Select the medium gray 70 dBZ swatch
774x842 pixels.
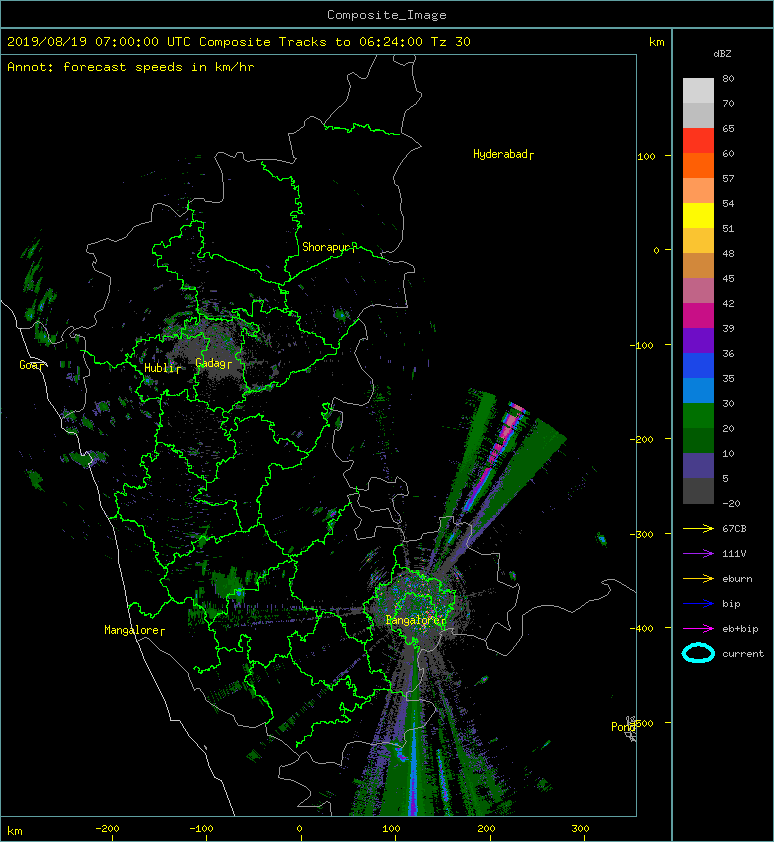coord(698,115)
